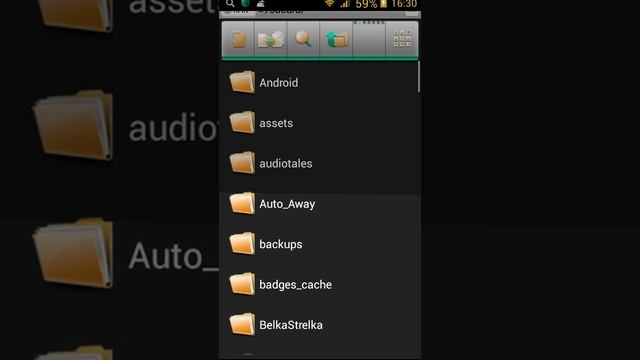Tap the battery indicator in status bar
This screenshot has width=640, height=360.
(383, 4)
